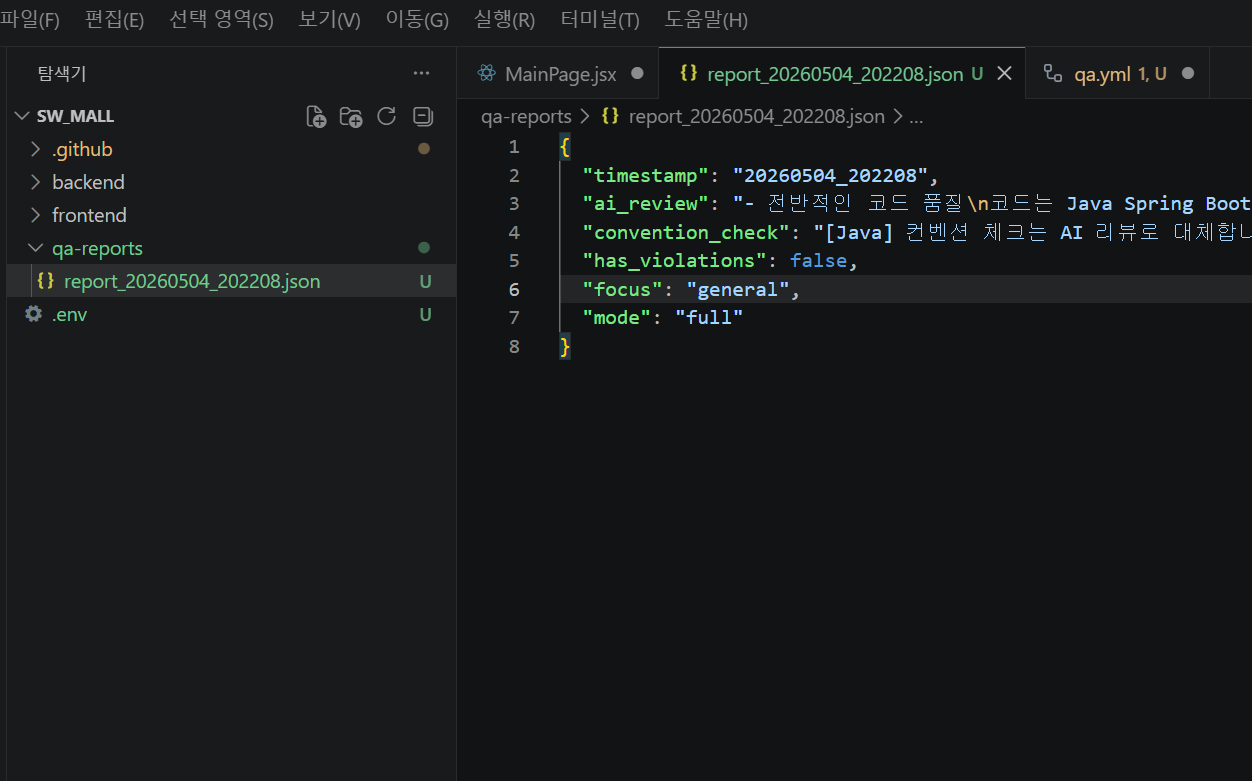The width and height of the screenshot is (1252, 781).
Task: Click the "timestamp" key on line 2
Action: [x=646, y=175]
